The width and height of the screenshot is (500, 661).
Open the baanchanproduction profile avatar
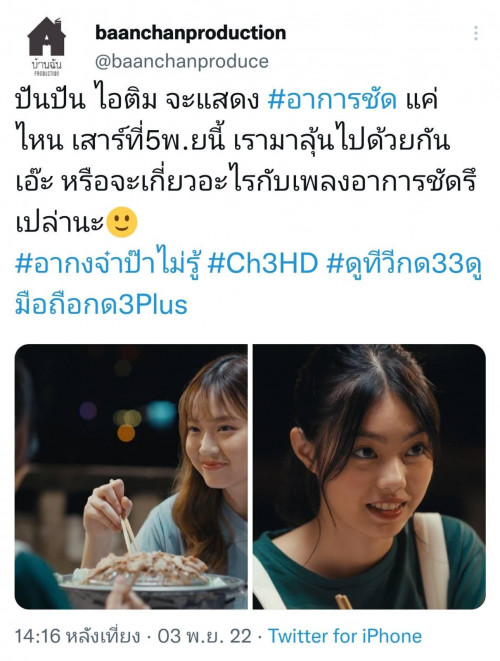[x=46, y=46]
